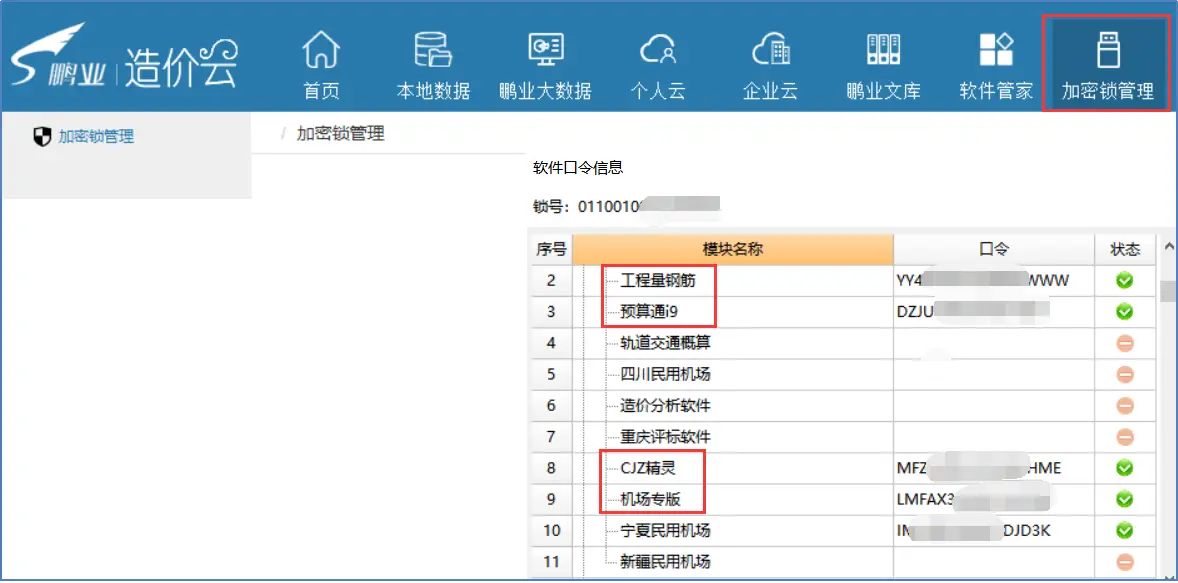This screenshot has width=1178, height=583.
Task: Select the 轨道交通概算 module row
Action: click(x=844, y=343)
